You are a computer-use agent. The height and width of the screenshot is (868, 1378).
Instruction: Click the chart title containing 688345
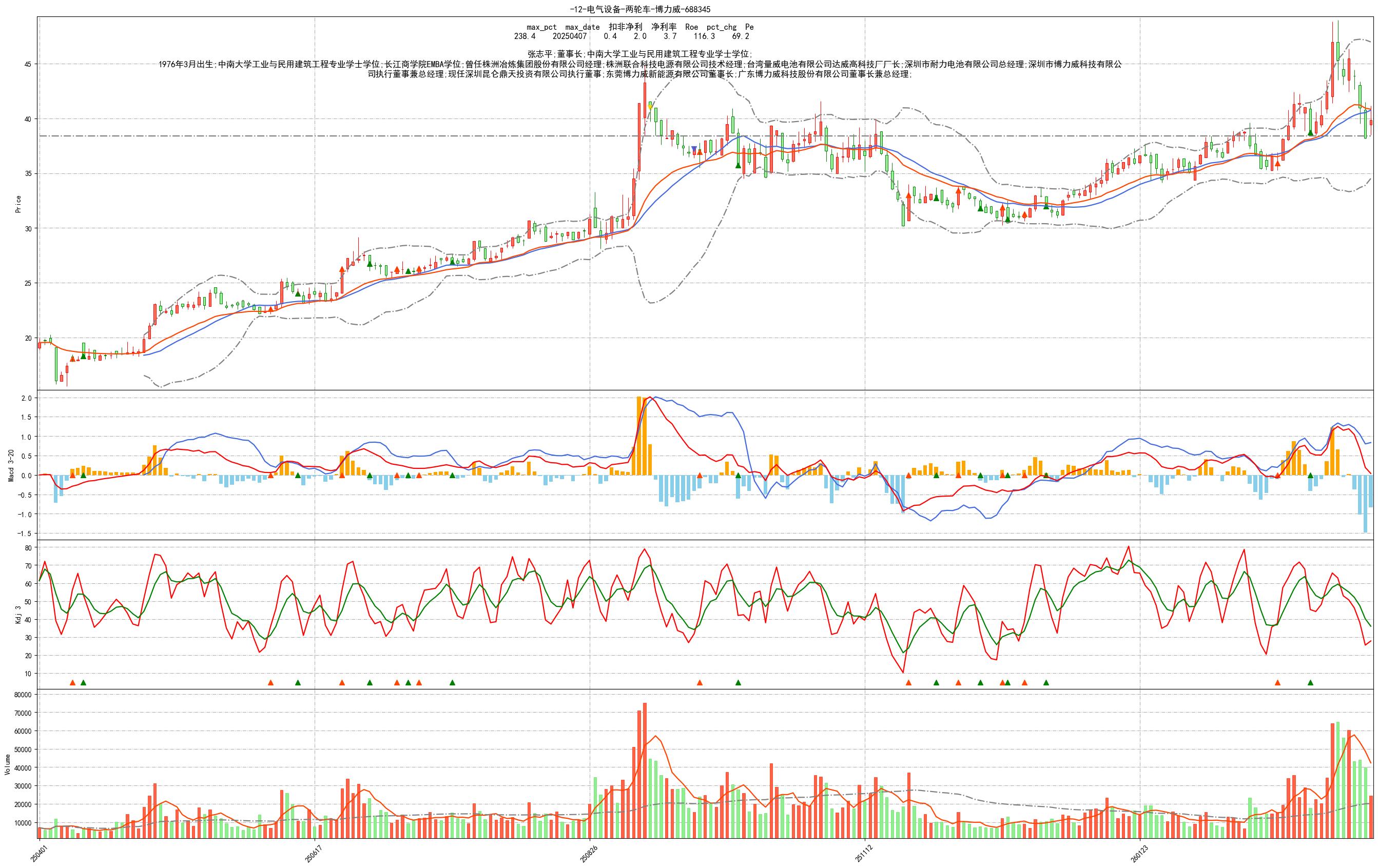click(x=640, y=9)
